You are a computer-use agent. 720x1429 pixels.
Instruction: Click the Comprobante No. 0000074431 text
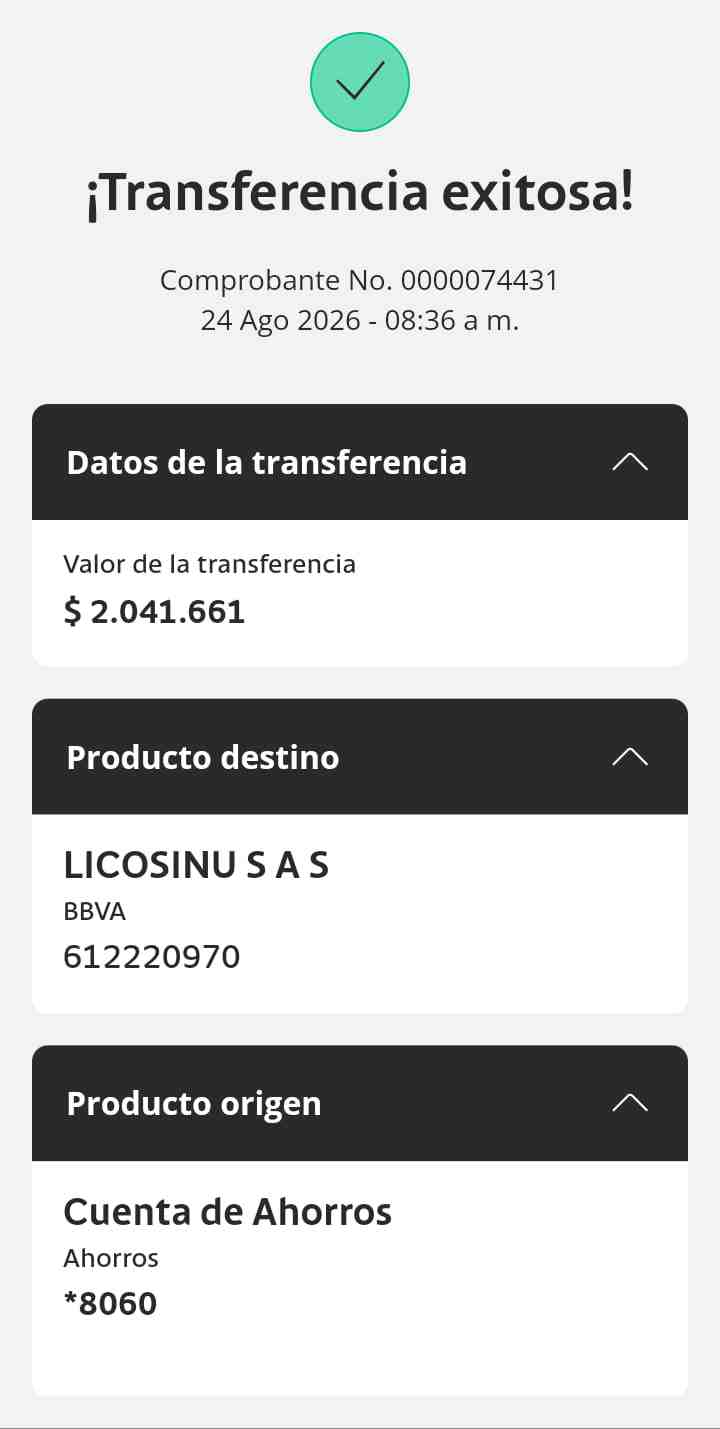point(360,281)
